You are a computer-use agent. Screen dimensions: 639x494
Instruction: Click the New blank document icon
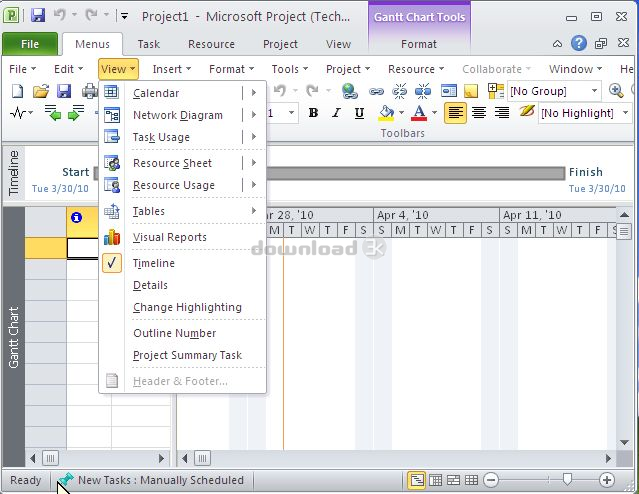[x=18, y=91]
